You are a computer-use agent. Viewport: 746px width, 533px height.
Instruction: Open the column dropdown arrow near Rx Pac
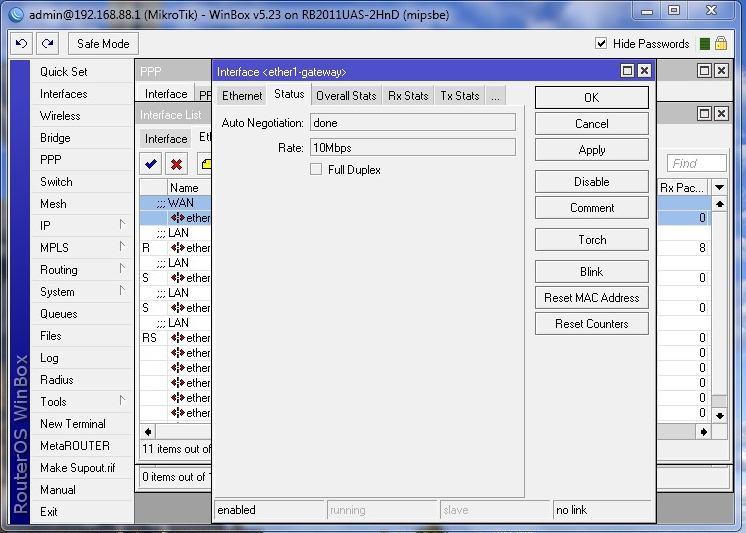(x=719, y=188)
